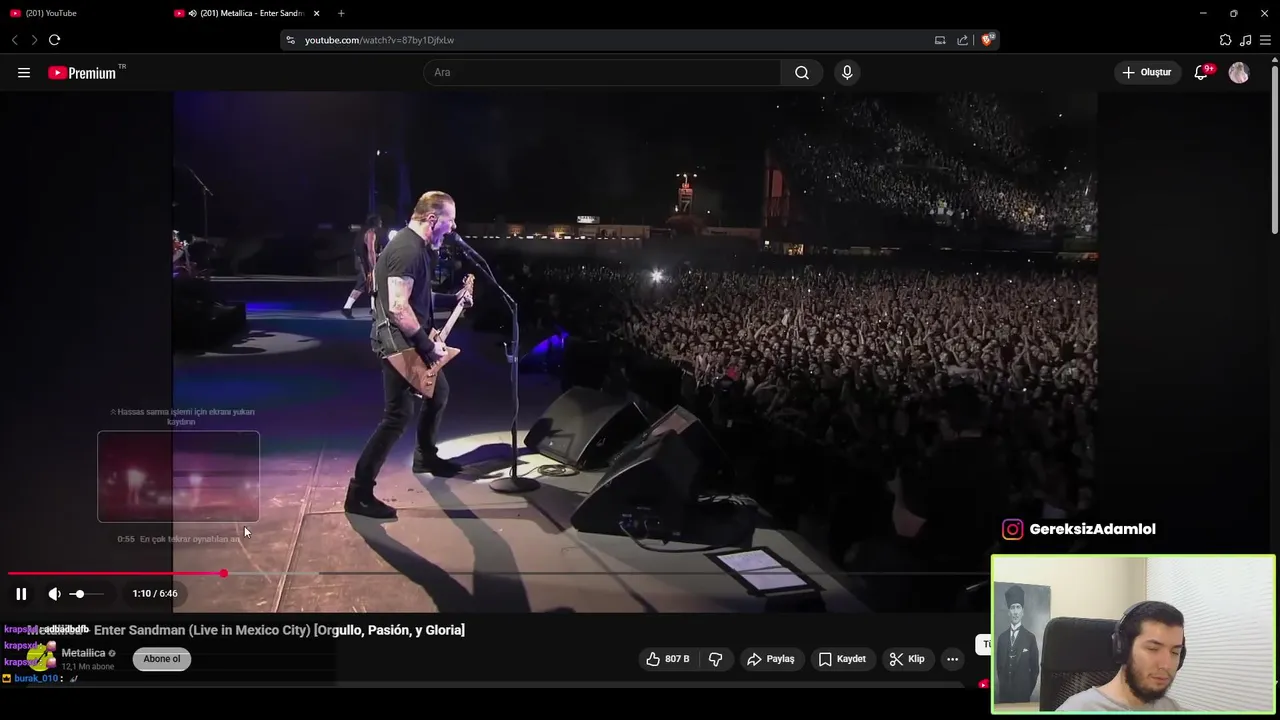Open the YouTube hamburger guide menu
Screen dimensions: 1280x720
pyautogui.click(x=24, y=72)
